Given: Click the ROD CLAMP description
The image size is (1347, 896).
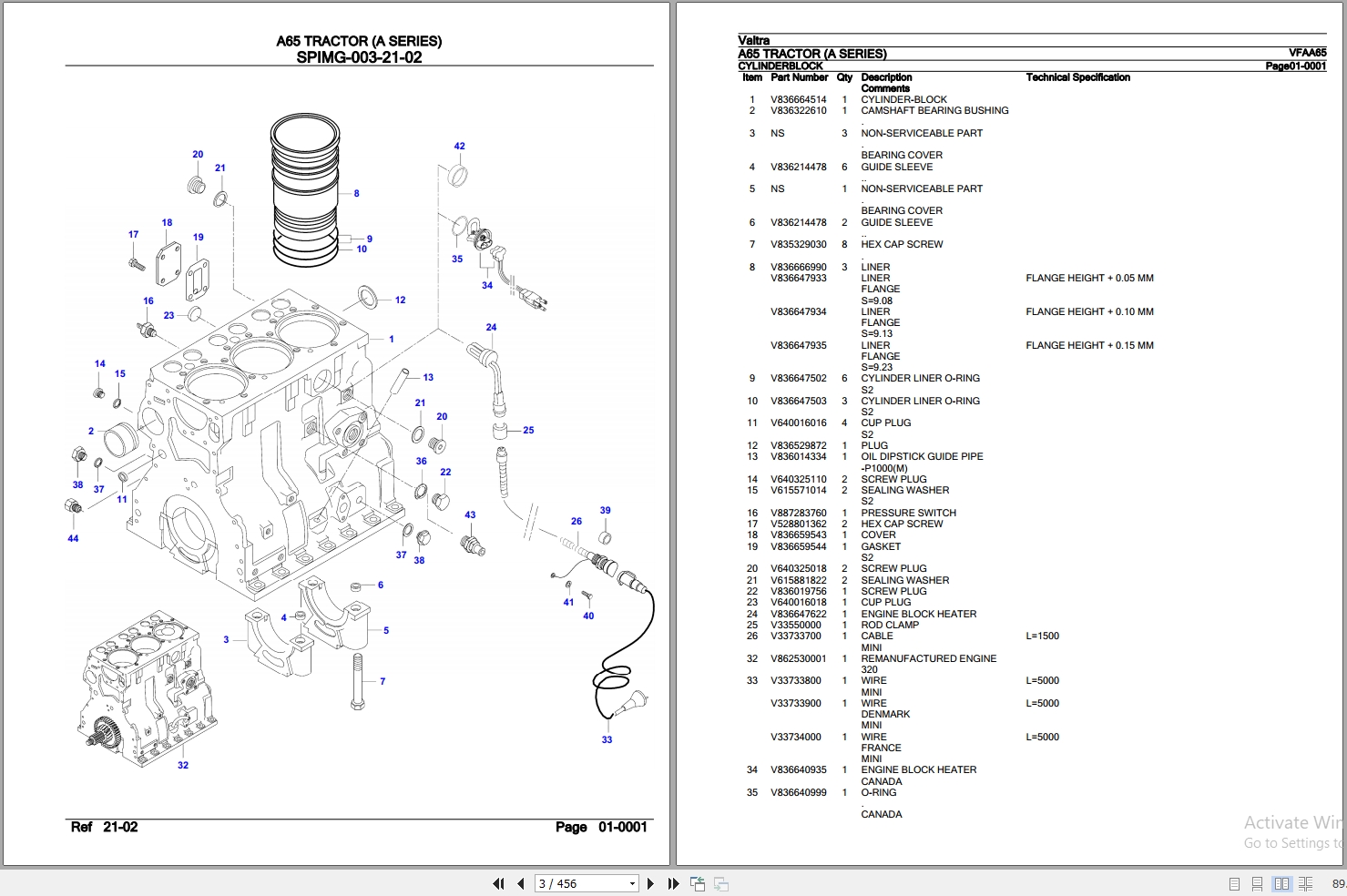Looking at the screenshot, I should coord(890,626).
